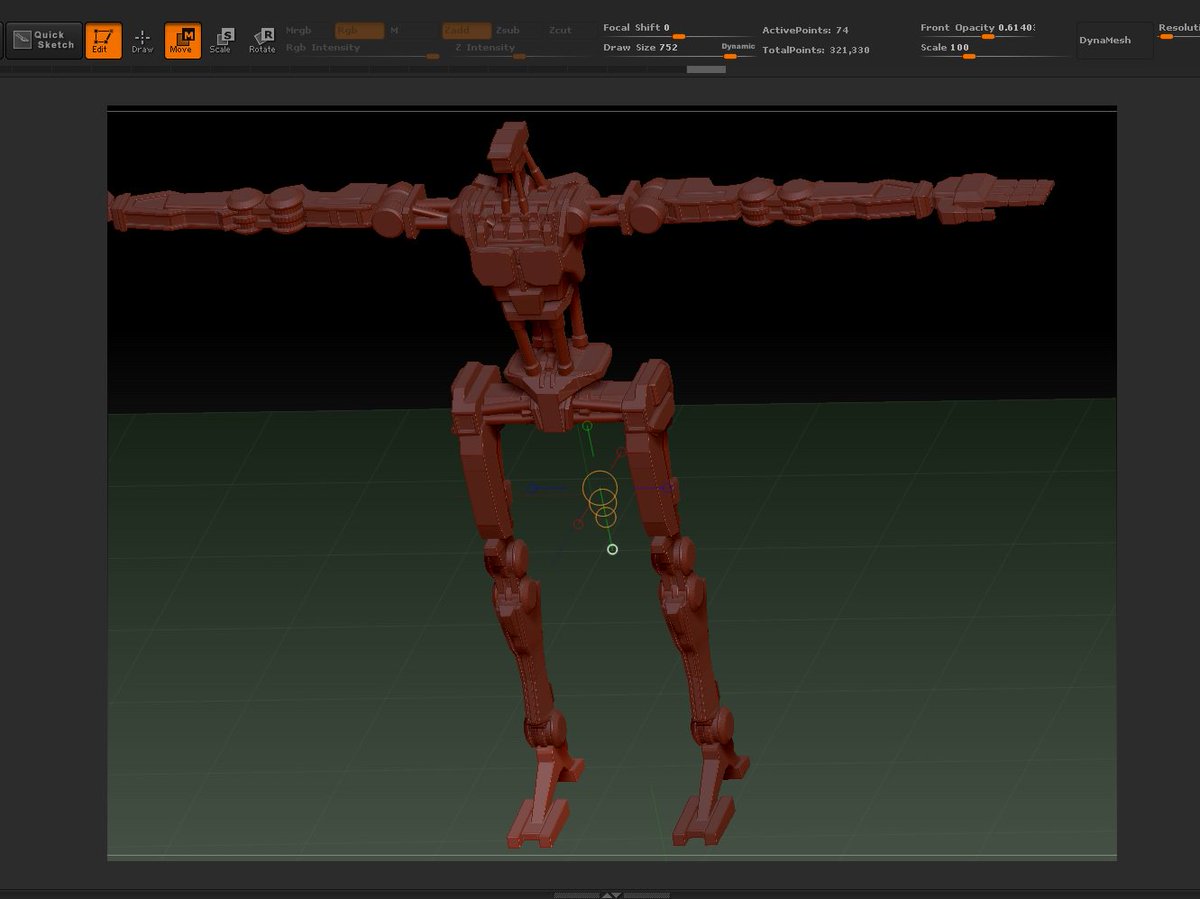Click the TotalPoints: 321,330 readout

pyautogui.click(x=815, y=50)
